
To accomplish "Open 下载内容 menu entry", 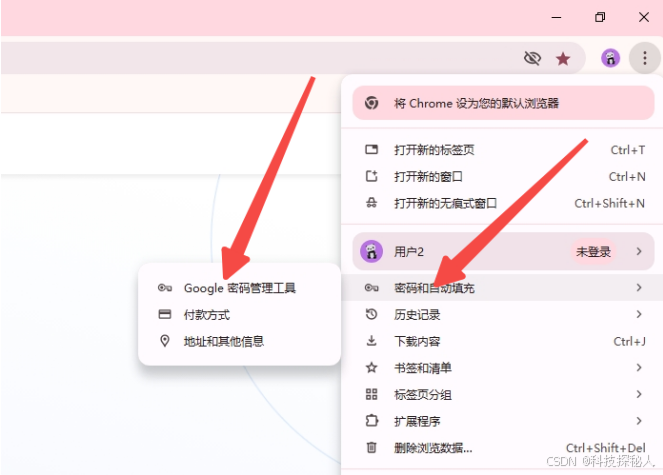I will point(501,341).
